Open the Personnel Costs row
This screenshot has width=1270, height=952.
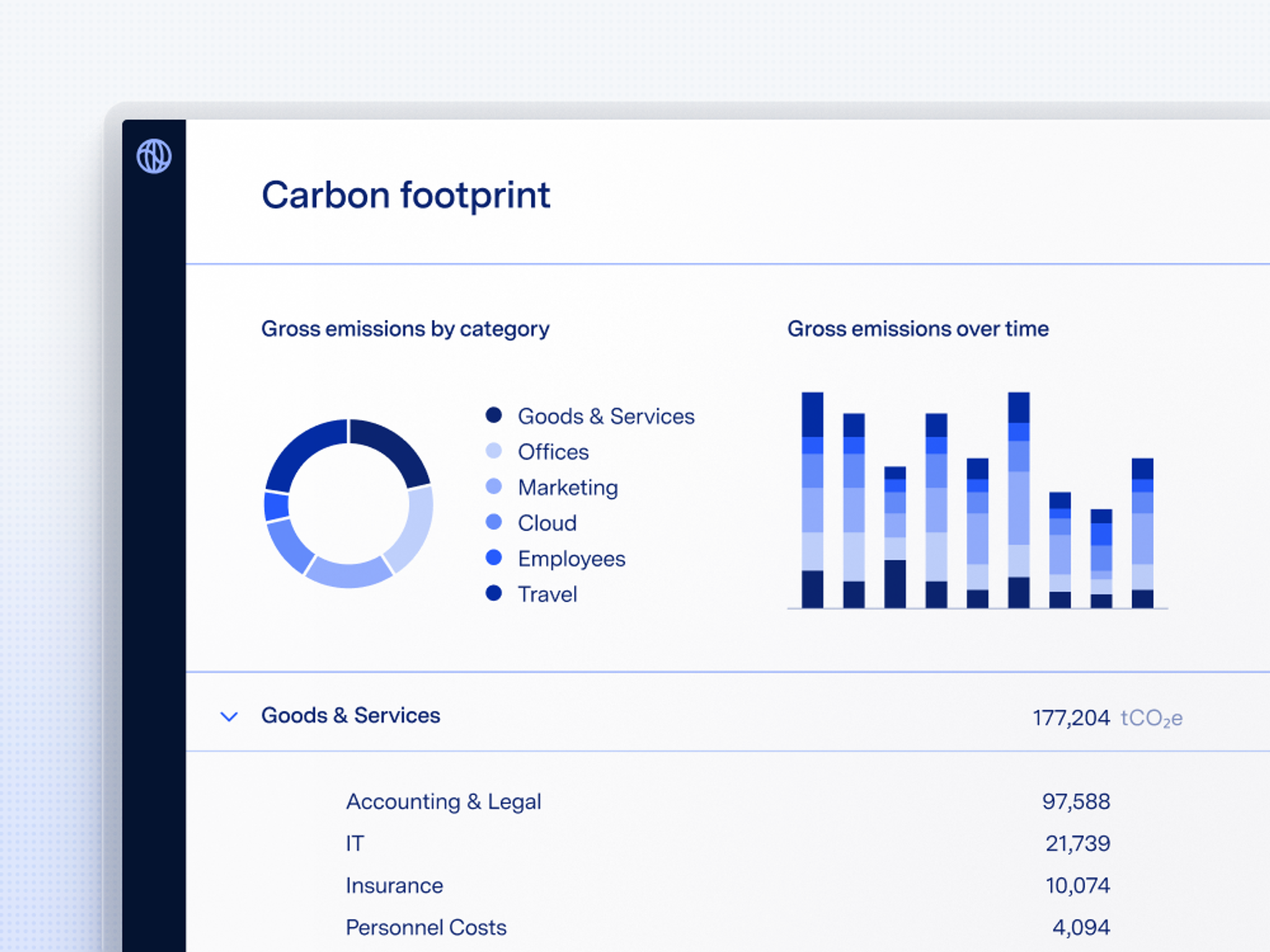[426, 927]
